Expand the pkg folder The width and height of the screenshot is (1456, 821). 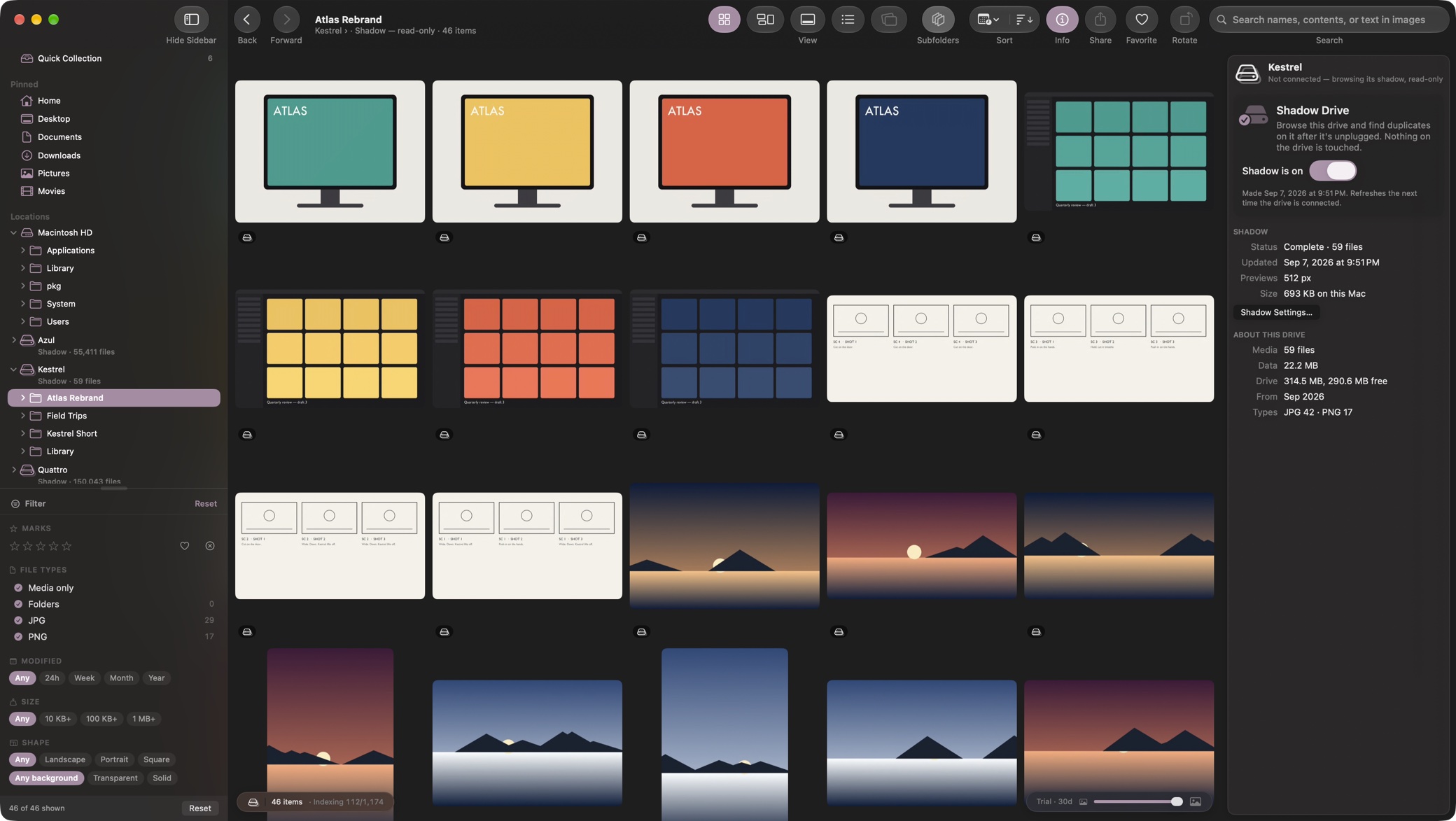click(x=22, y=286)
